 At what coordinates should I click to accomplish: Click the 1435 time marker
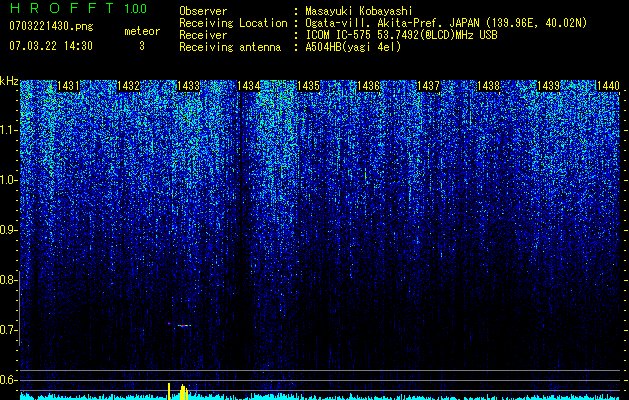click(x=308, y=86)
